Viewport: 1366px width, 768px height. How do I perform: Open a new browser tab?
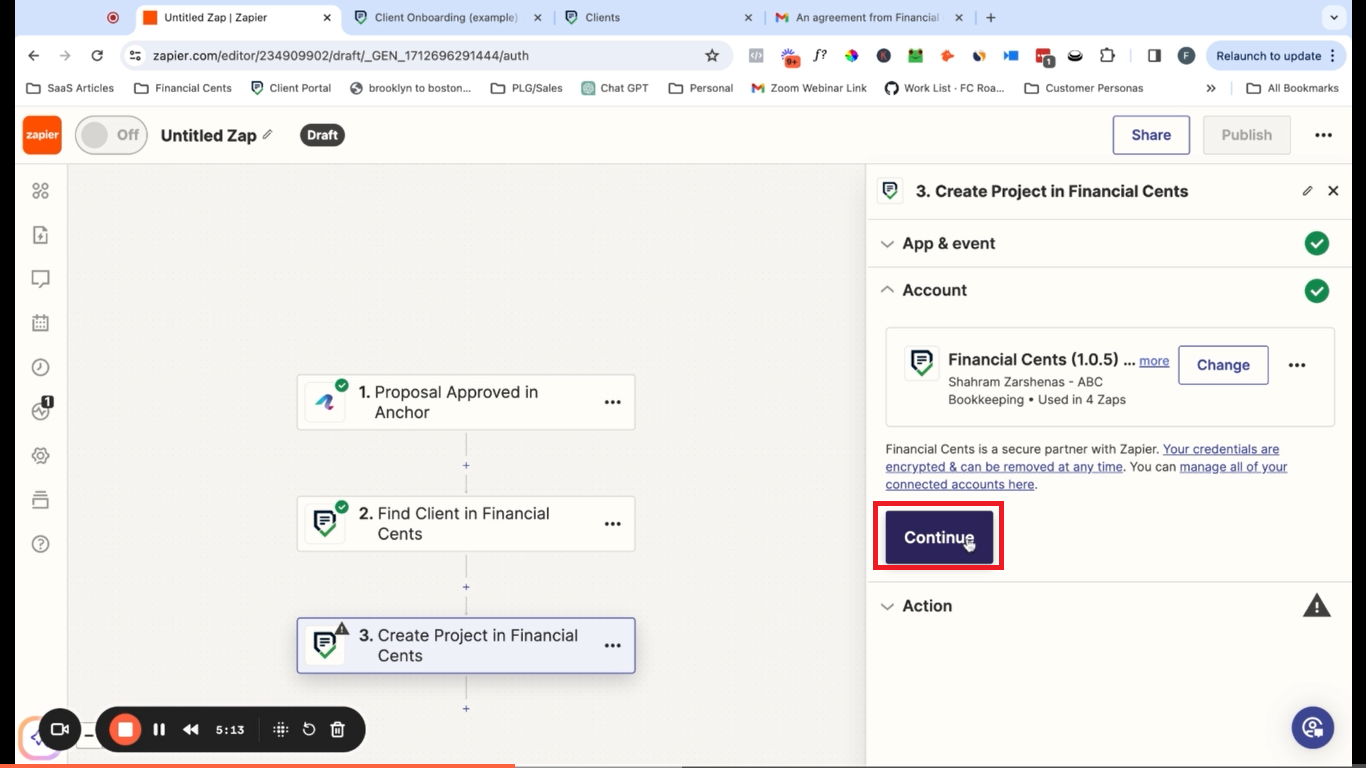(991, 17)
